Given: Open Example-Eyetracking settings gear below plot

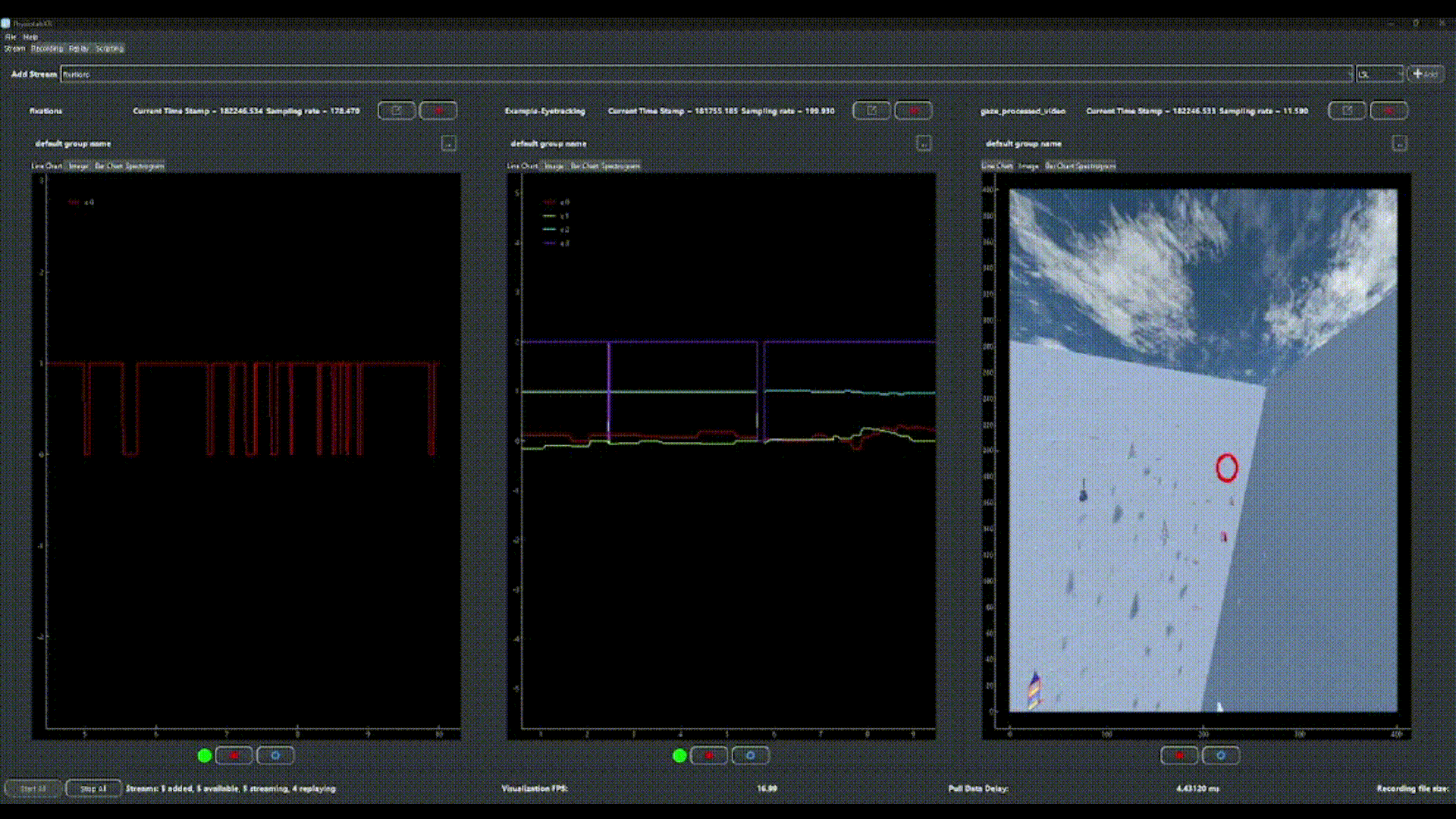Looking at the screenshot, I should pyautogui.click(x=751, y=755).
